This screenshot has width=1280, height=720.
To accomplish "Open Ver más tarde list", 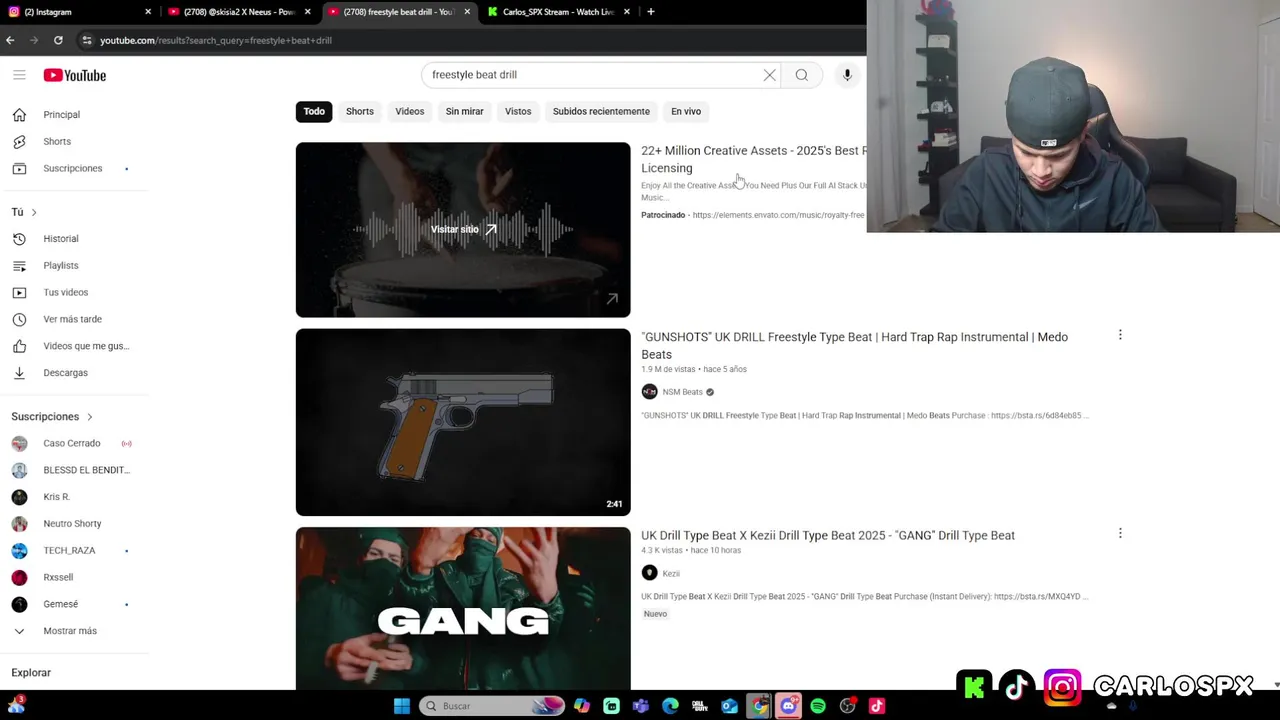I will [x=75, y=319].
